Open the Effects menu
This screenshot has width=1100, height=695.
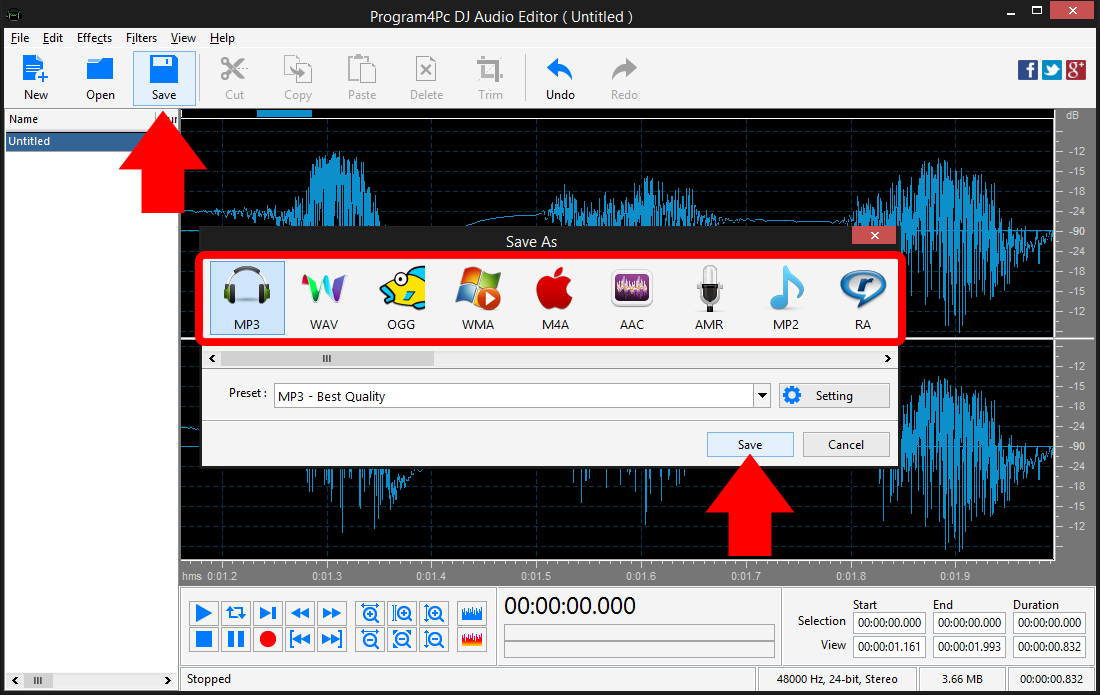[94, 38]
